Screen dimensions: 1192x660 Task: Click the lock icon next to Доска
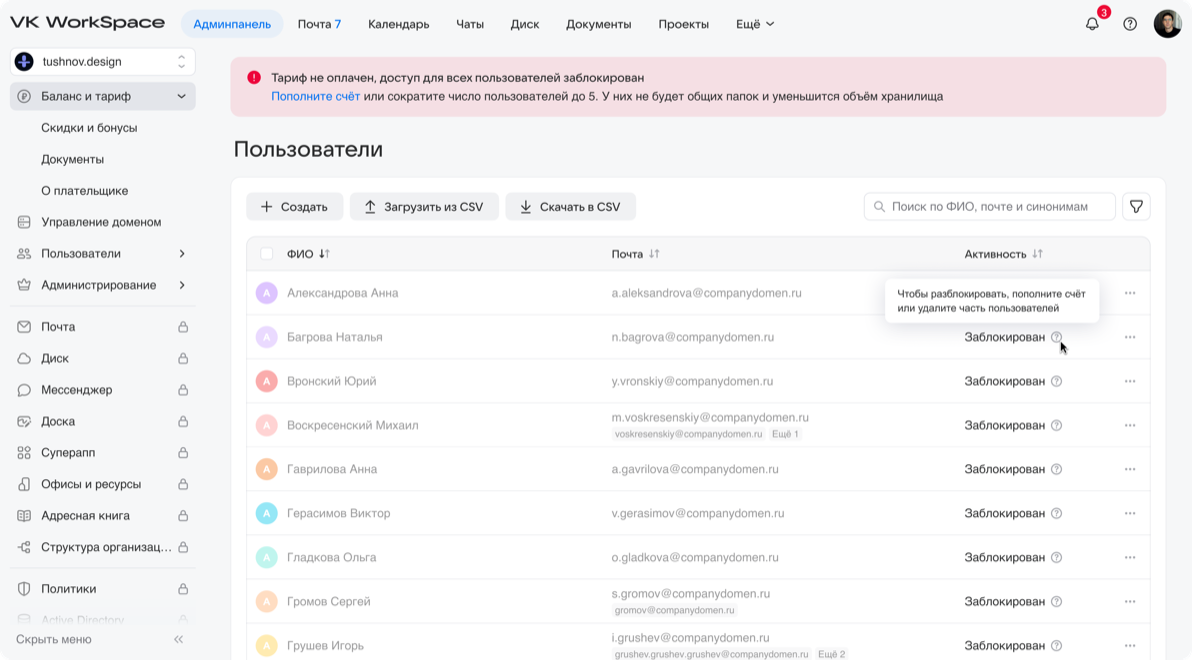[x=183, y=421]
